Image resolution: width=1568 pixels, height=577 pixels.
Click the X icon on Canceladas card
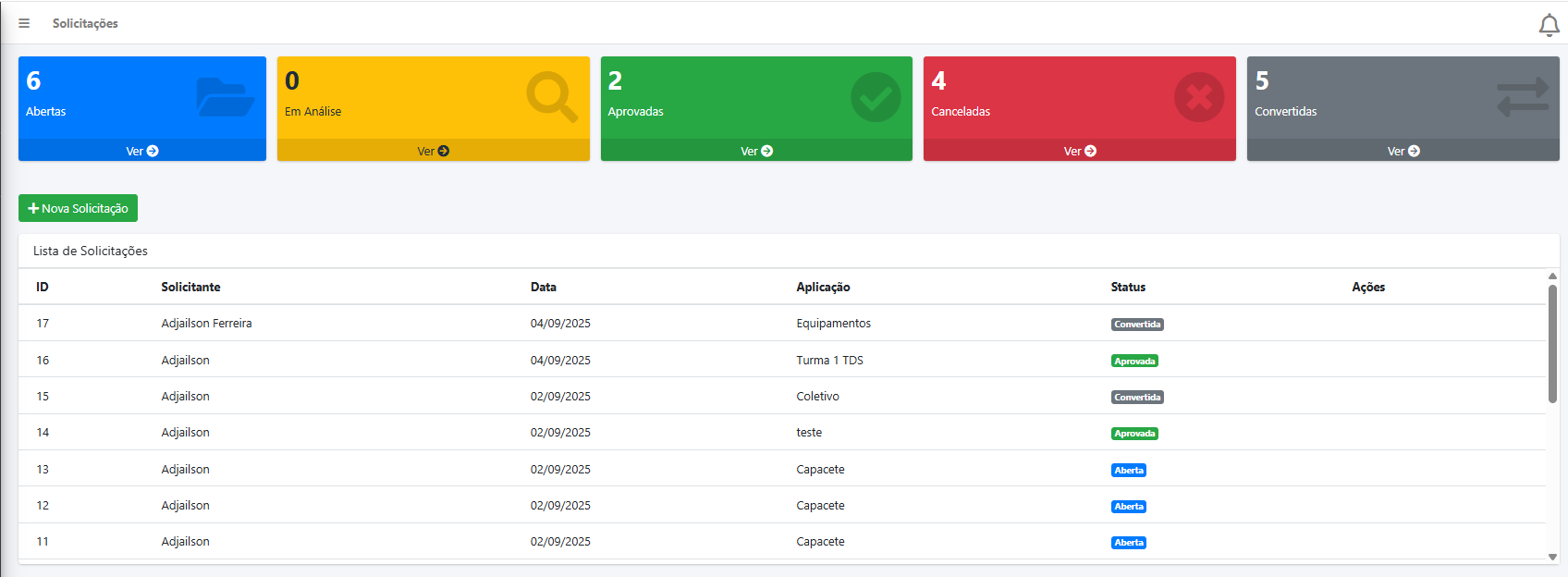(1199, 97)
